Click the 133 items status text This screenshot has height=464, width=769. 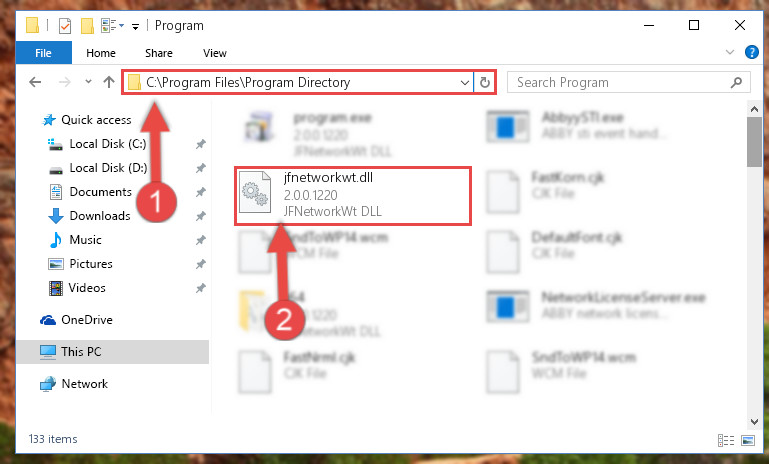[x=53, y=439]
